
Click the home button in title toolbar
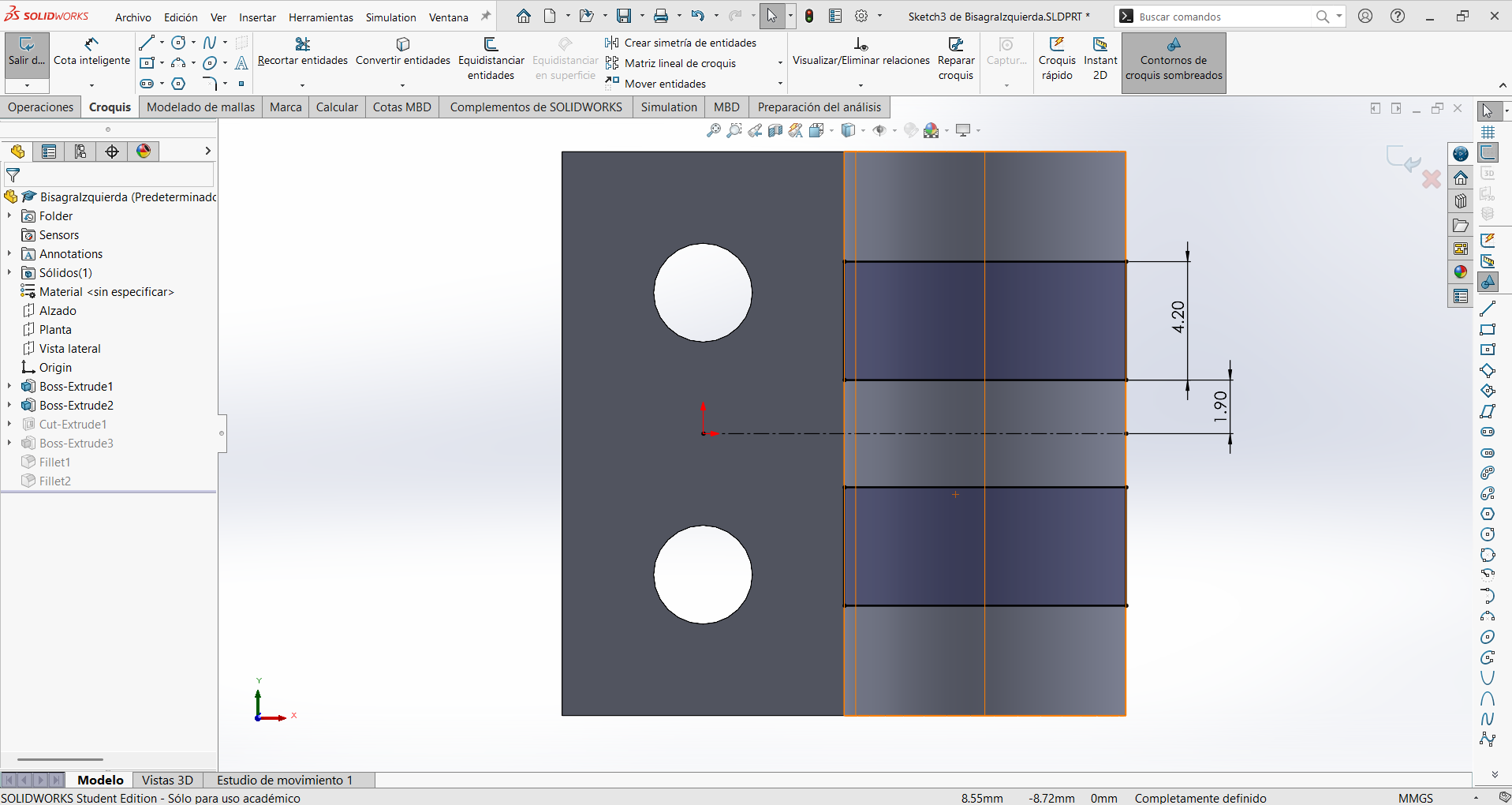[524, 16]
